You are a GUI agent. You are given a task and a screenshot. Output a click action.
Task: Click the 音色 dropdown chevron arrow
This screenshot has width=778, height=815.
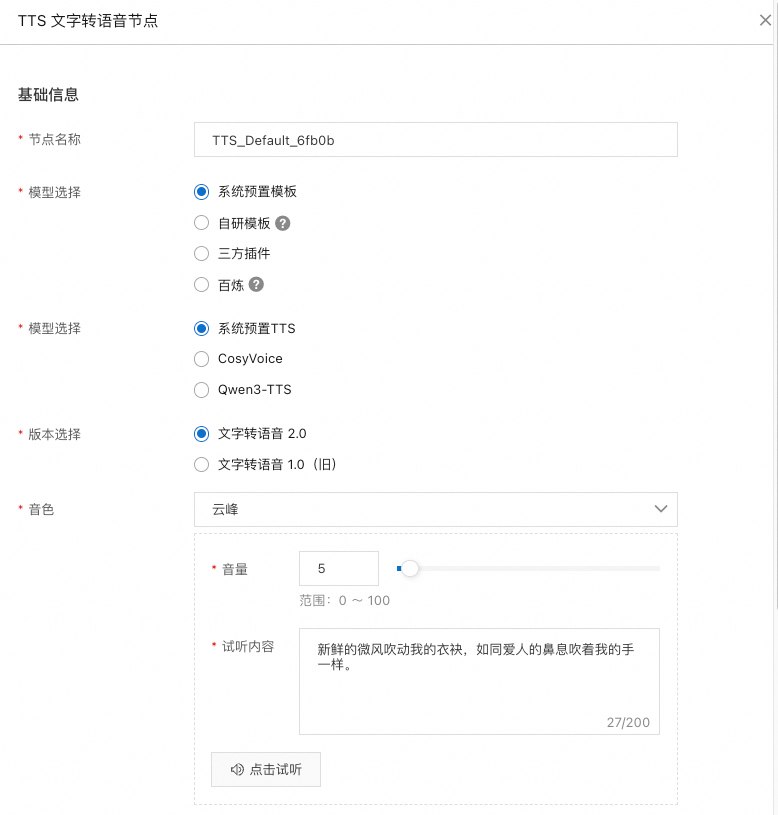click(661, 509)
